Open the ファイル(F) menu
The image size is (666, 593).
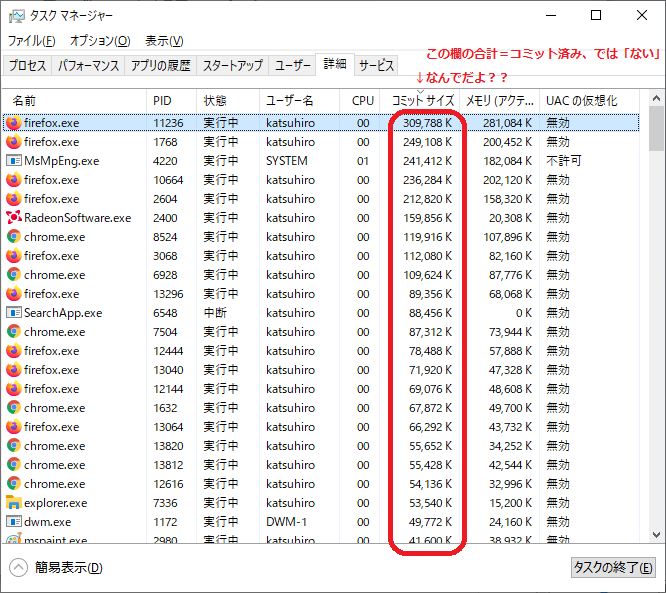coord(31,41)
